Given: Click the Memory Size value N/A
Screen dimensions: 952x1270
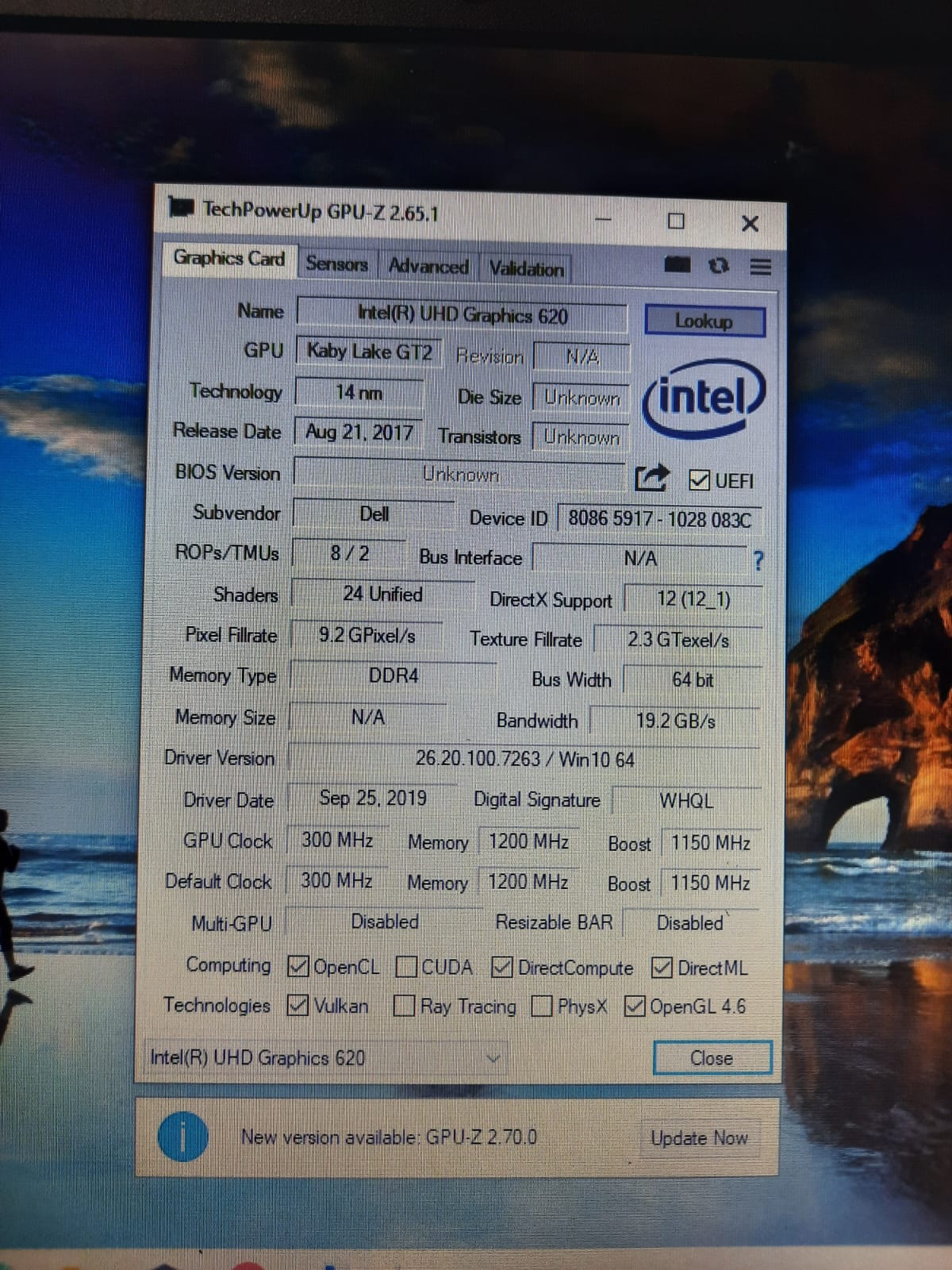Looking at the screenshot, I should [x=368, y=717].
